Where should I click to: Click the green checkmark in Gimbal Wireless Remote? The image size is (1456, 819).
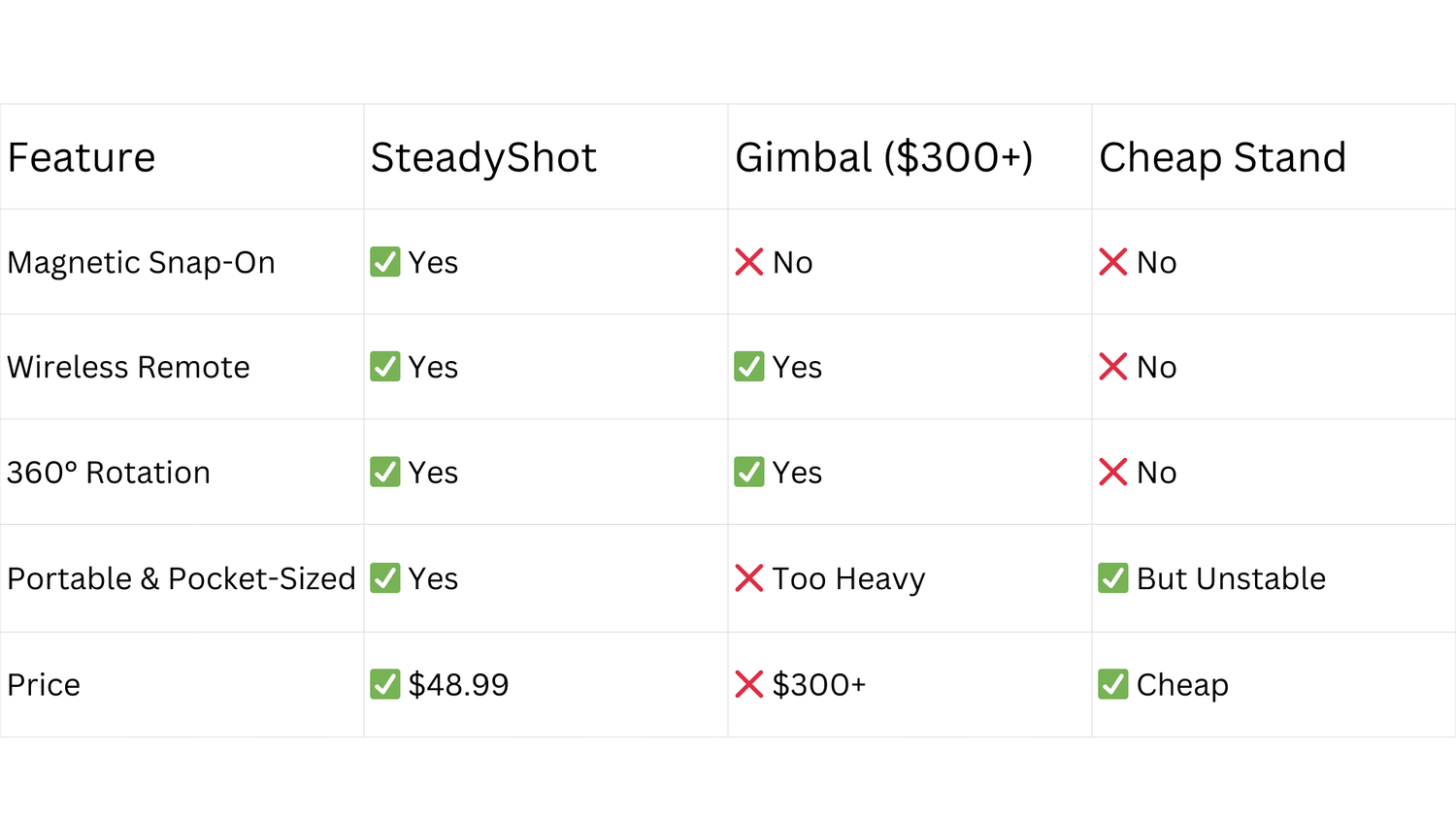(x=749, y=367)
